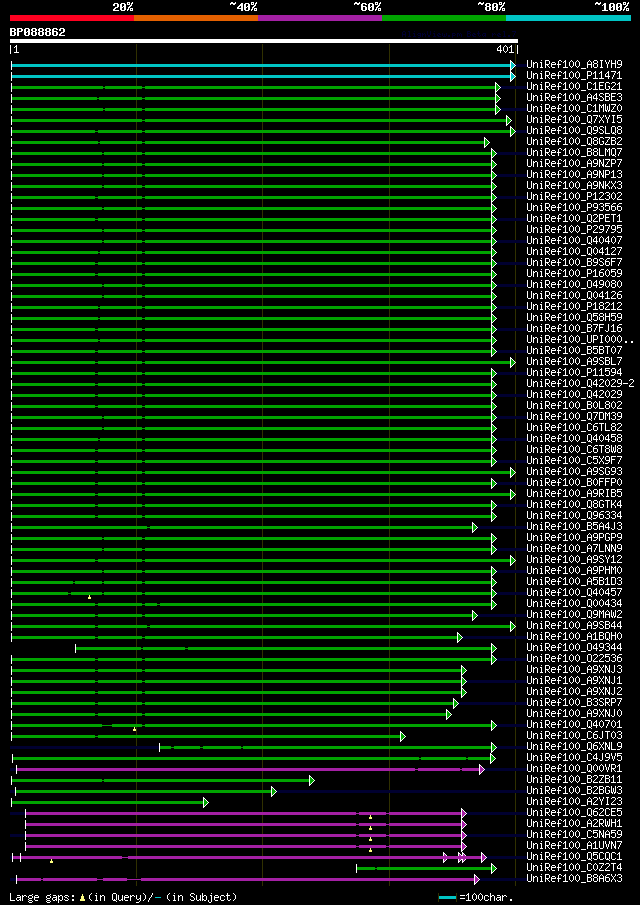640x905 pixels.
Task: Select the UniRef100_Q6XNL9 label
Action: click(574, 747)
